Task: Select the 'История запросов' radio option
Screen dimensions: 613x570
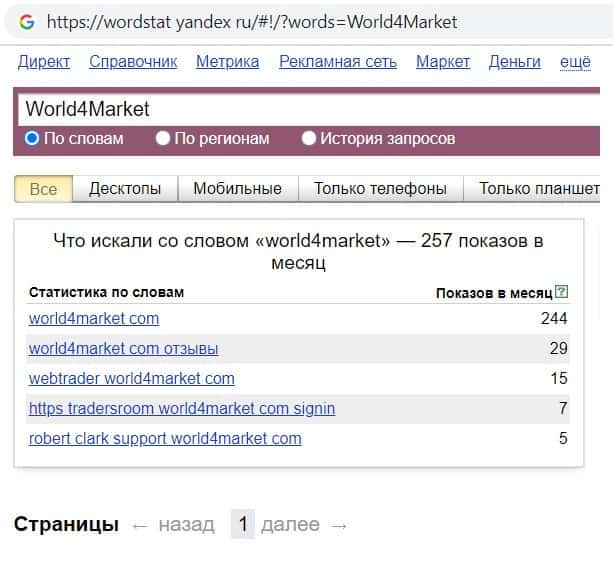Action: 309,138
